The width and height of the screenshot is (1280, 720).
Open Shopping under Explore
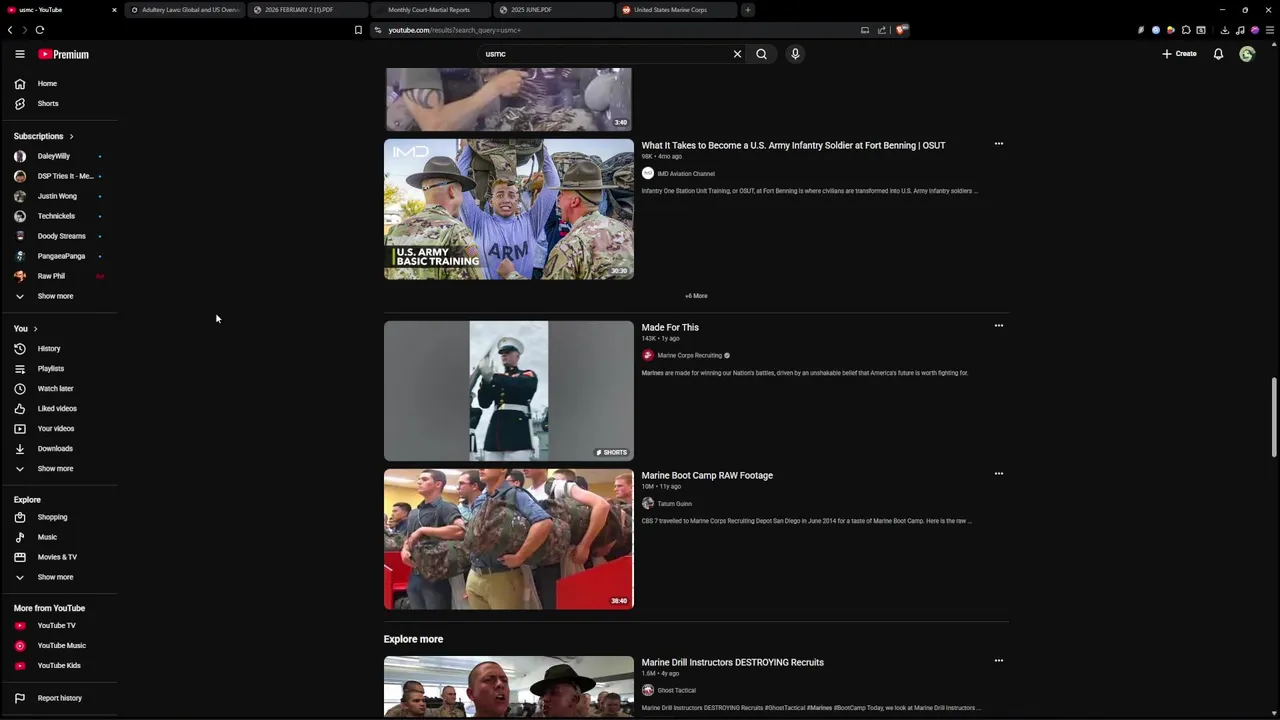(x=52, y=517)
